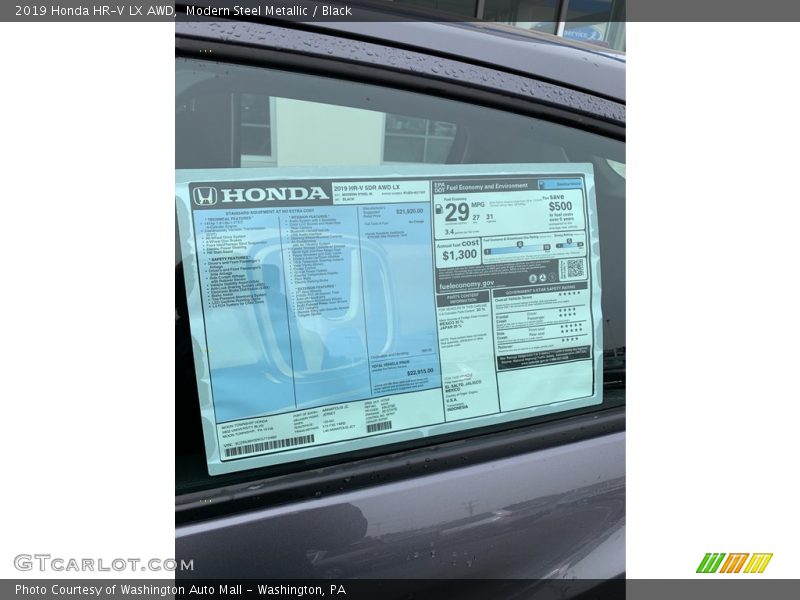Image resolution: width=800 pixels, height=600 pixels.
Task: Click the '2019 HR-V 5DR AWD LX' model heading
Action: 367,188
